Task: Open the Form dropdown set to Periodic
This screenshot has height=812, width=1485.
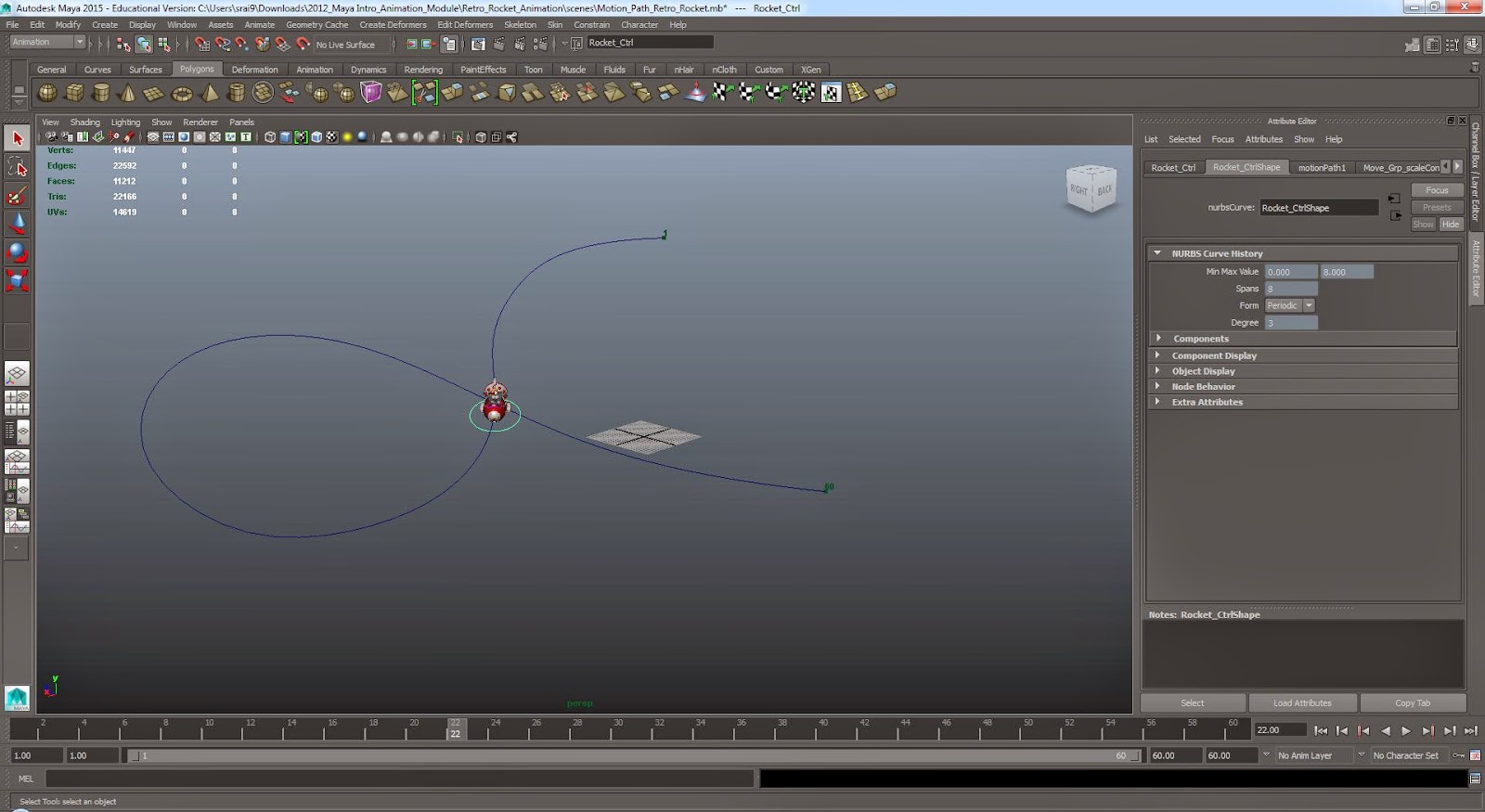Action: click(x=1290, y=305)
